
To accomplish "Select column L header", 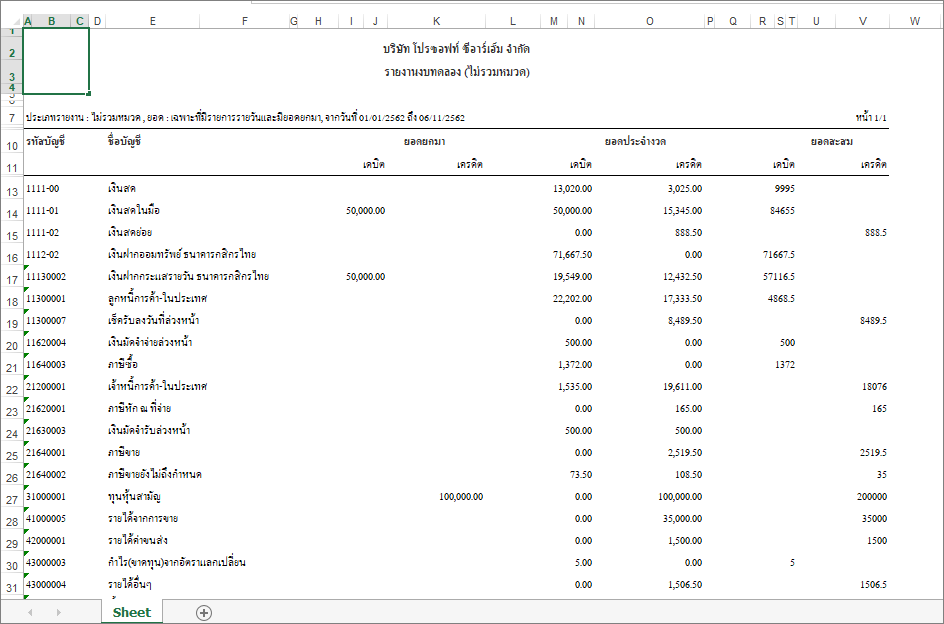I will coord(513,21).
